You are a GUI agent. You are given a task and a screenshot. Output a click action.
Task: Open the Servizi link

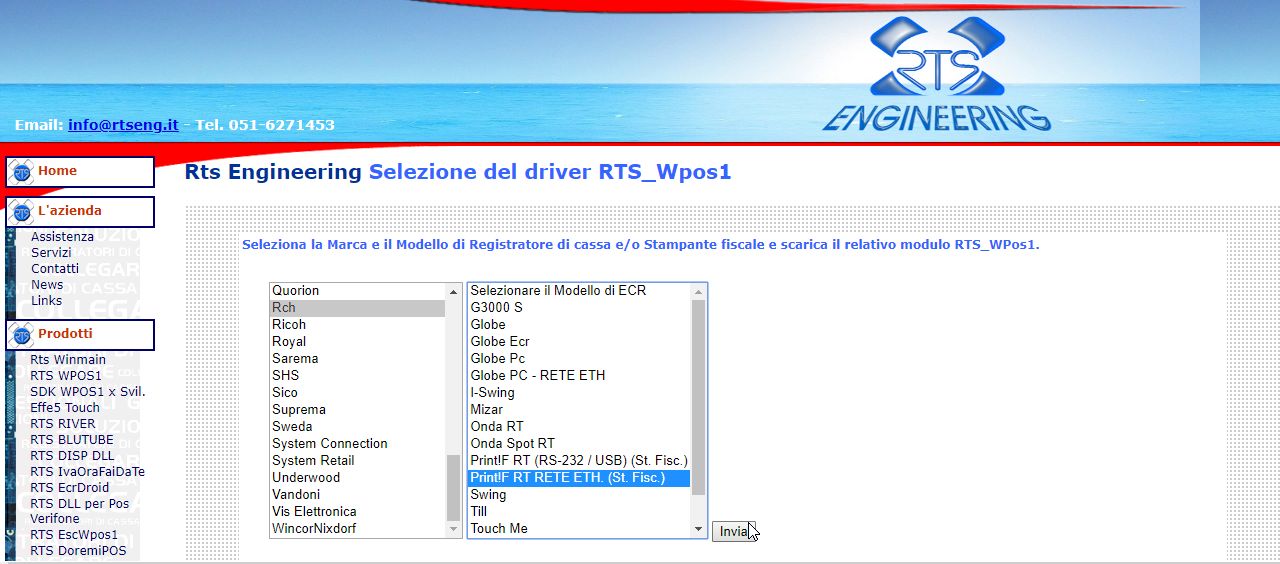pos(51,253)
